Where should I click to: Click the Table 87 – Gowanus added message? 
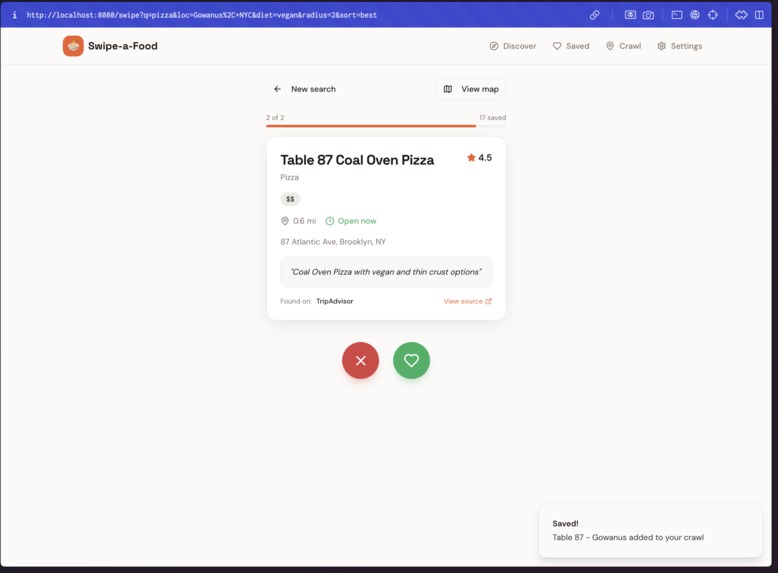628,537
